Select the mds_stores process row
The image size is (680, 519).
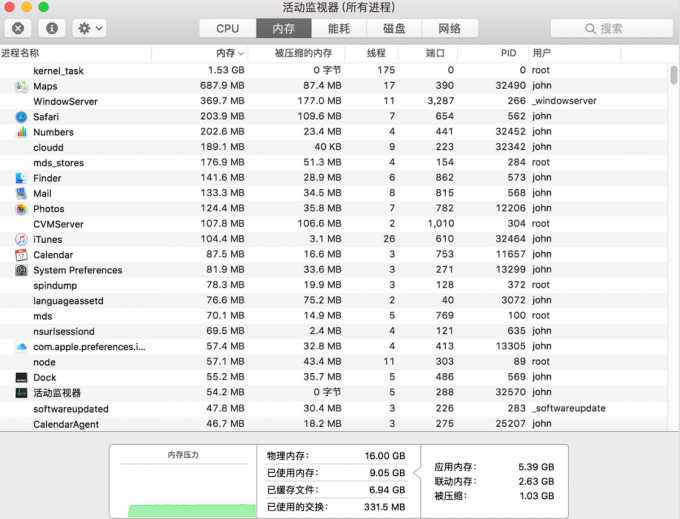coord(333,163)
